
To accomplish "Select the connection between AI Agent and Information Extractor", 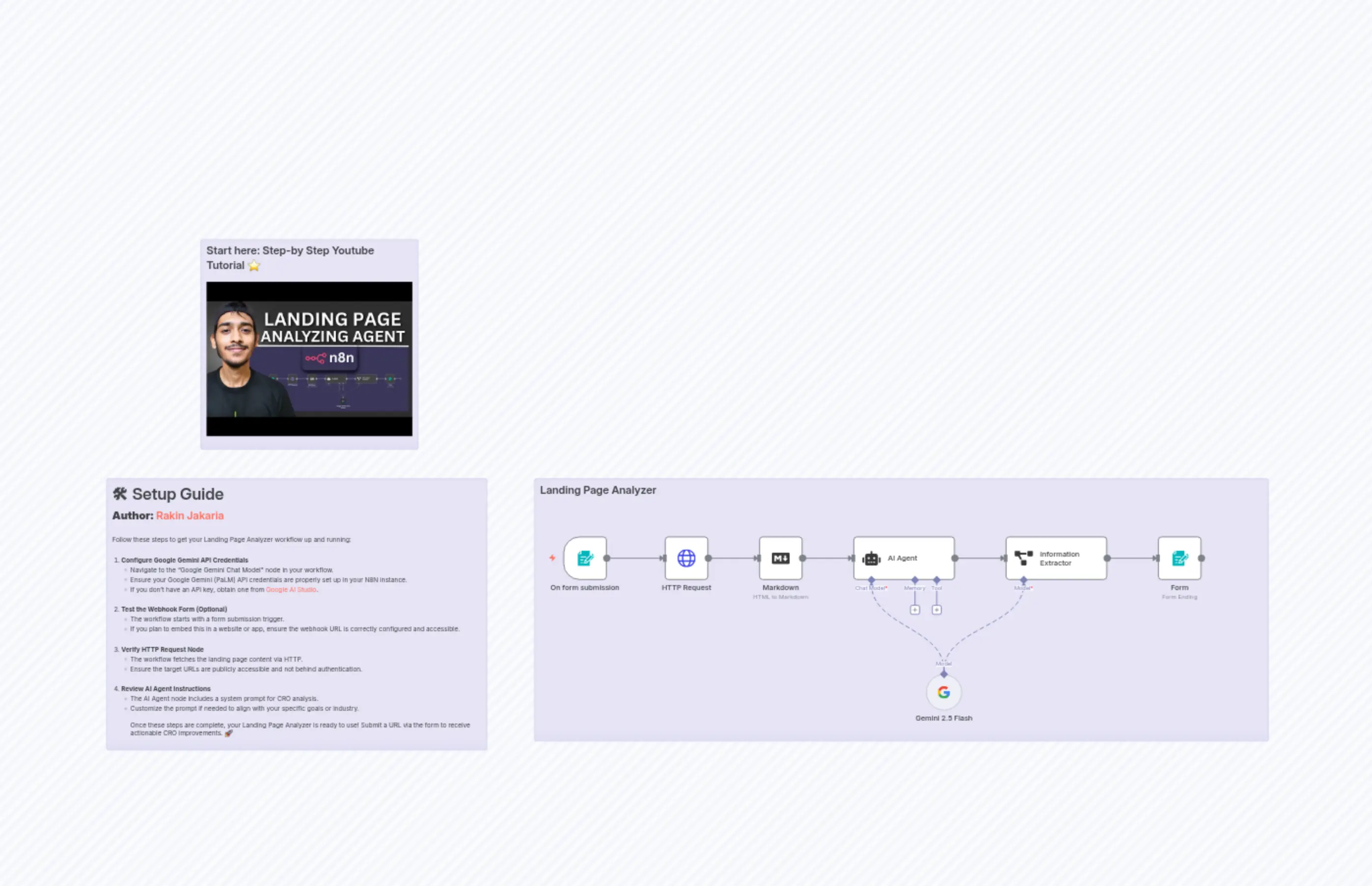I will pos(980,558).
